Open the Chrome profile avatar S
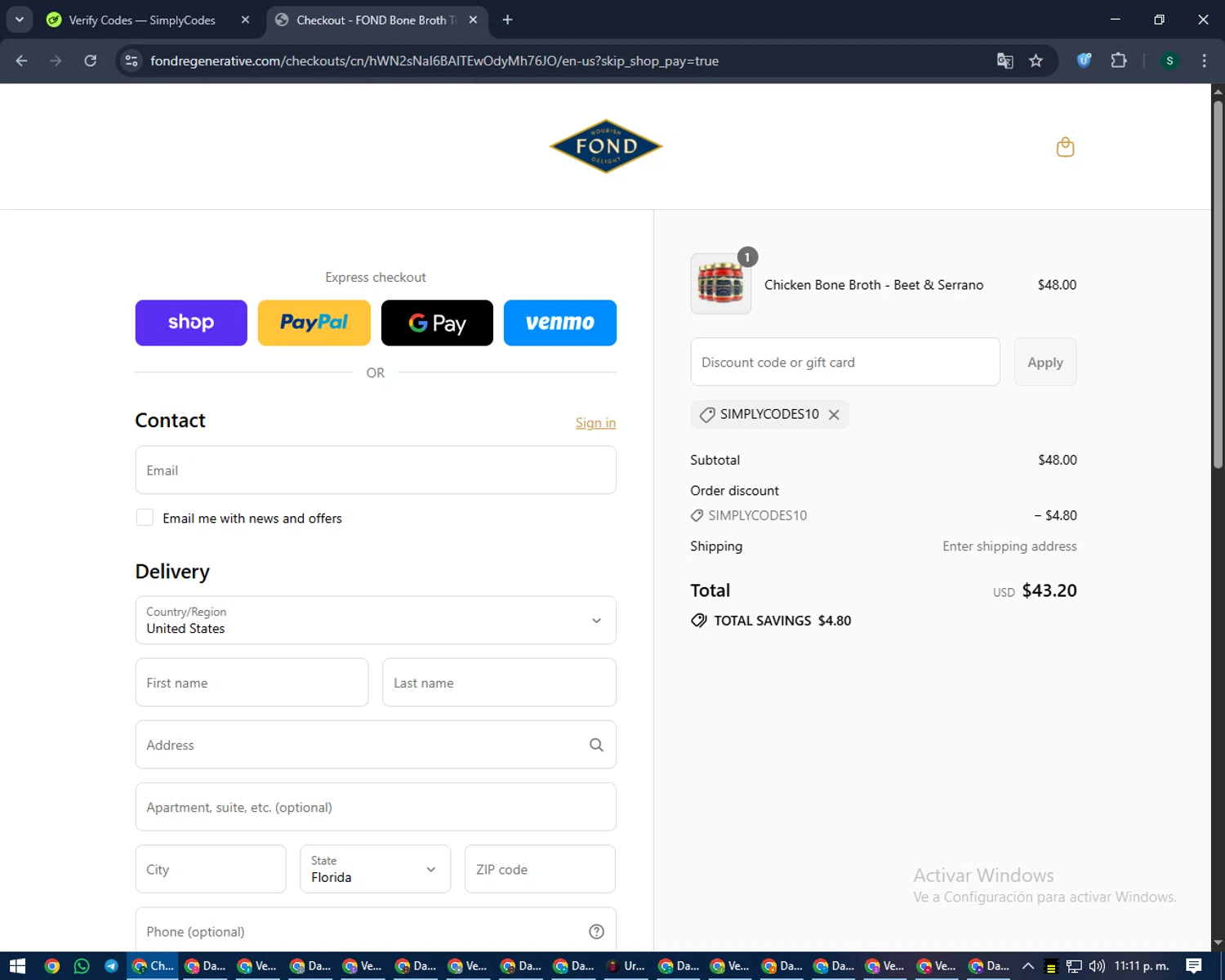The width and height of the screenshot is (1225, 980). [x=1169, y=60]
